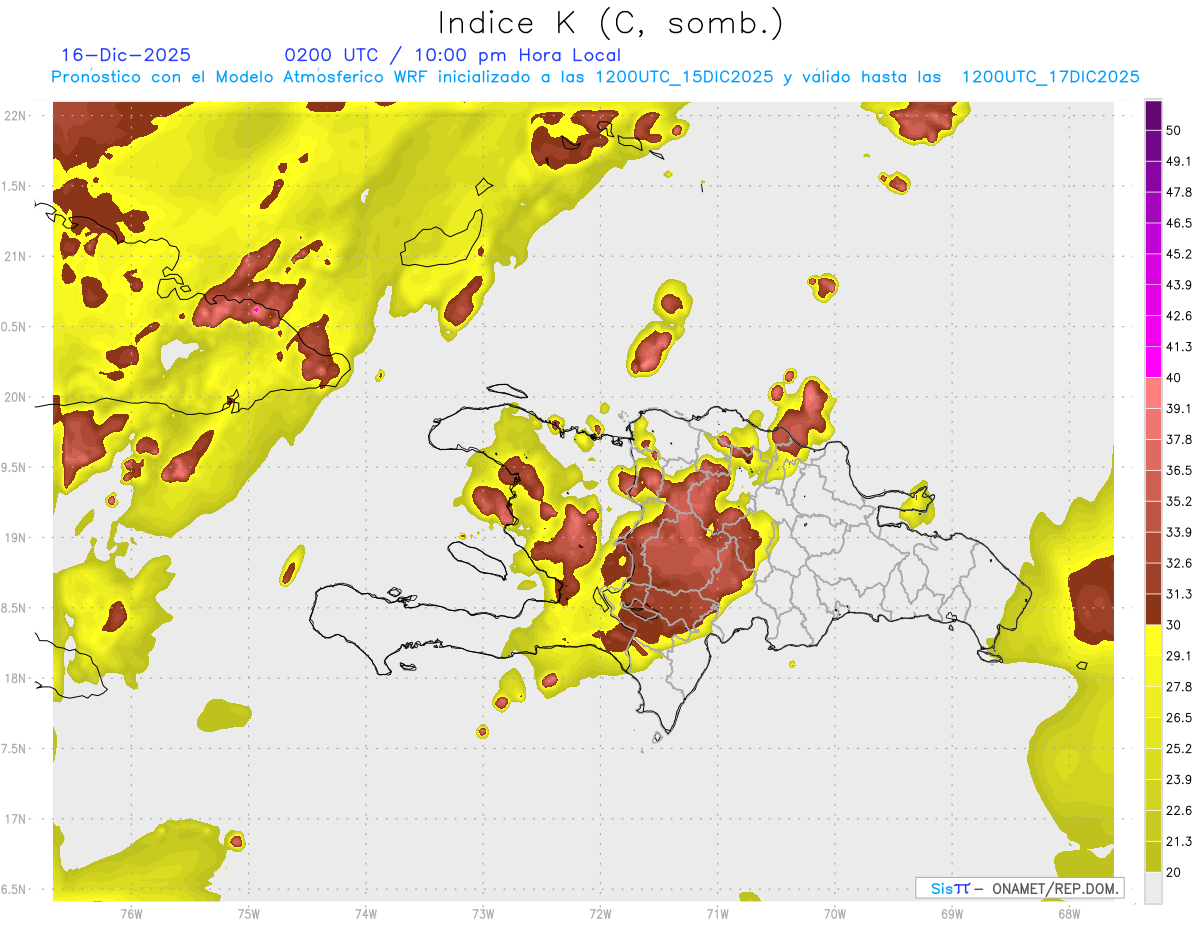The width and height of the screenshot is (1200, 927).
Task: Select the magenta swatch between 40 and 41.3
Action: (x=1154, y=362)
